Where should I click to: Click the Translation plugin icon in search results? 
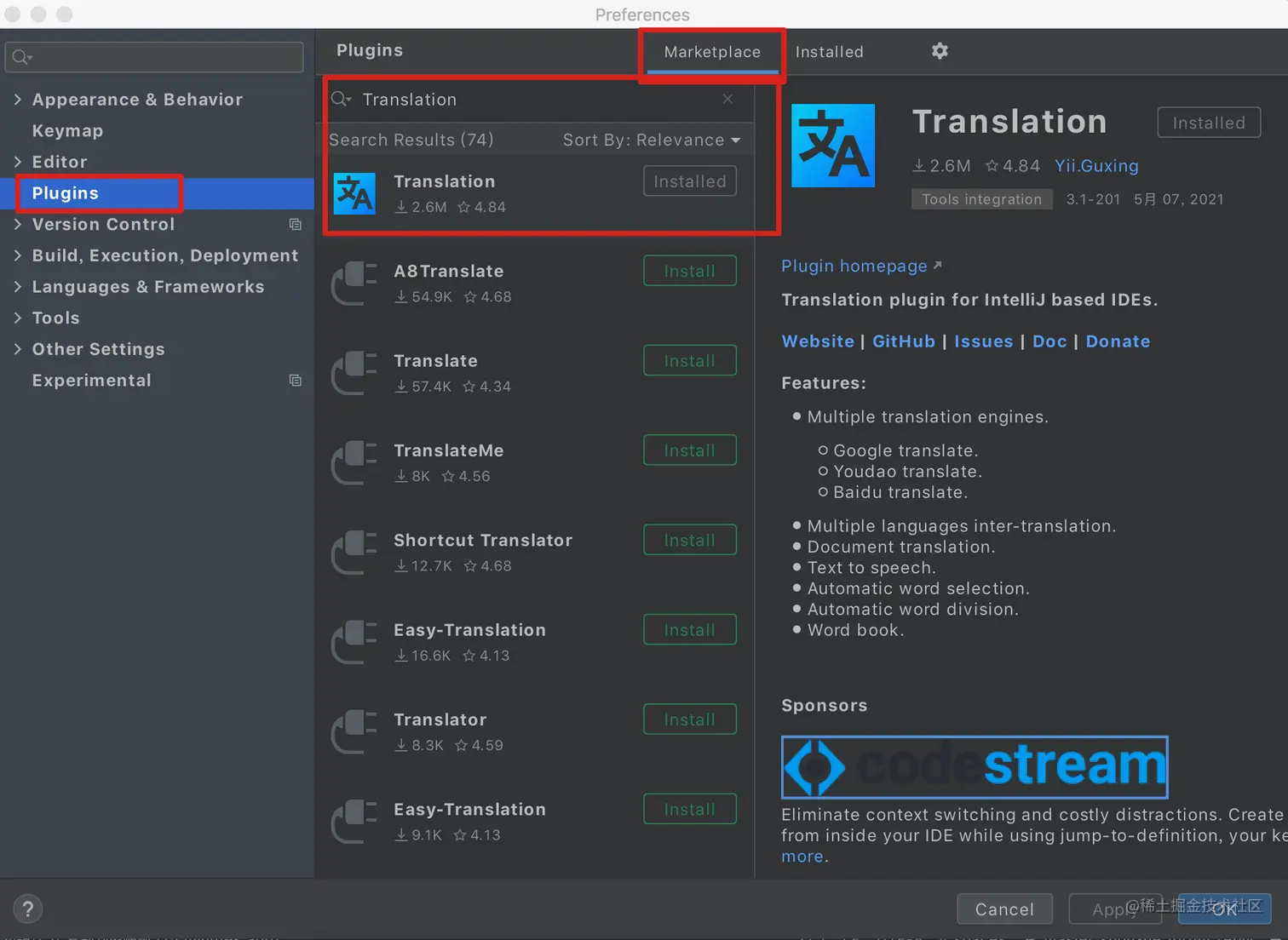pos(354,193)
